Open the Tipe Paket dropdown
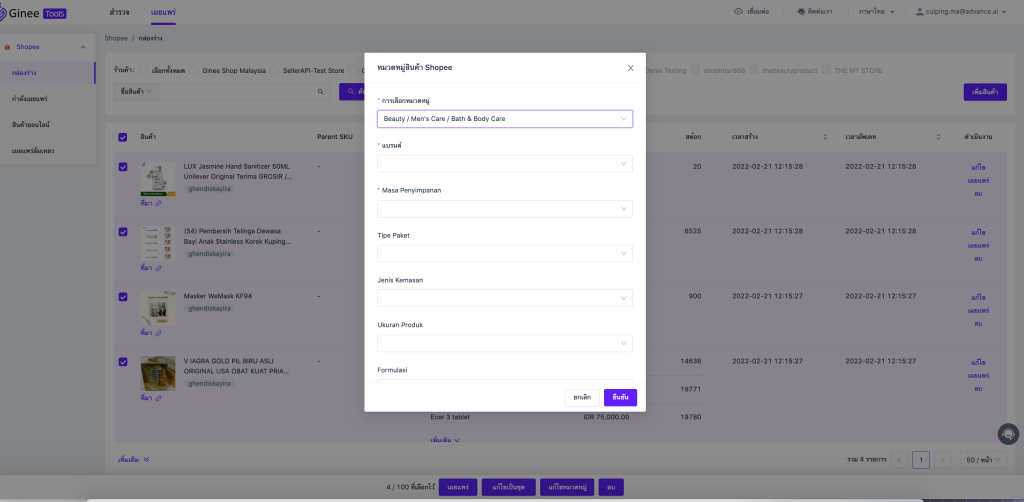This screenshot has width=1024, height=502. click(x=505, y=253)
